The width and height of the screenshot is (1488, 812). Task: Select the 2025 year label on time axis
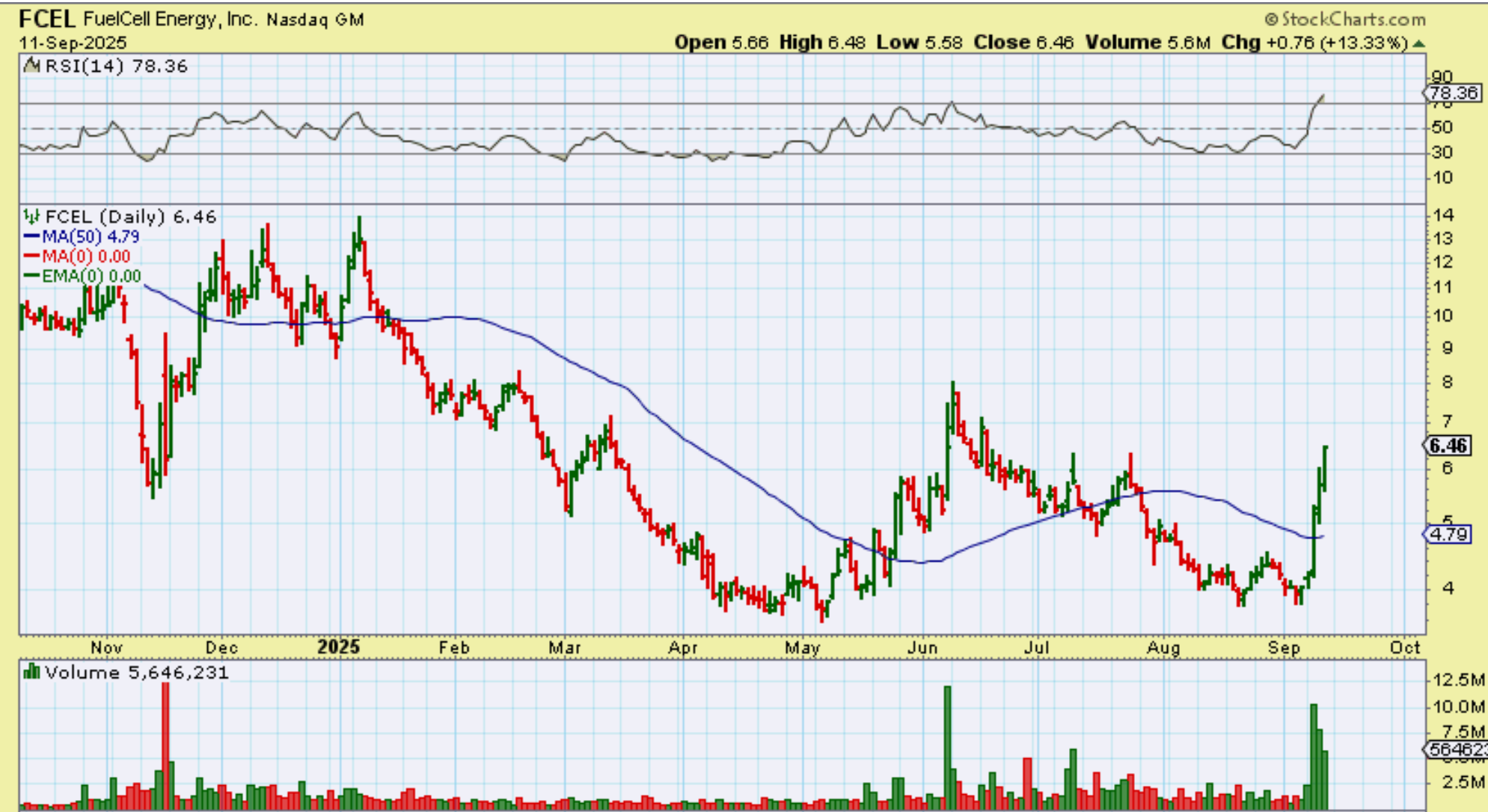pyautogui.click(x=338, y=647)
